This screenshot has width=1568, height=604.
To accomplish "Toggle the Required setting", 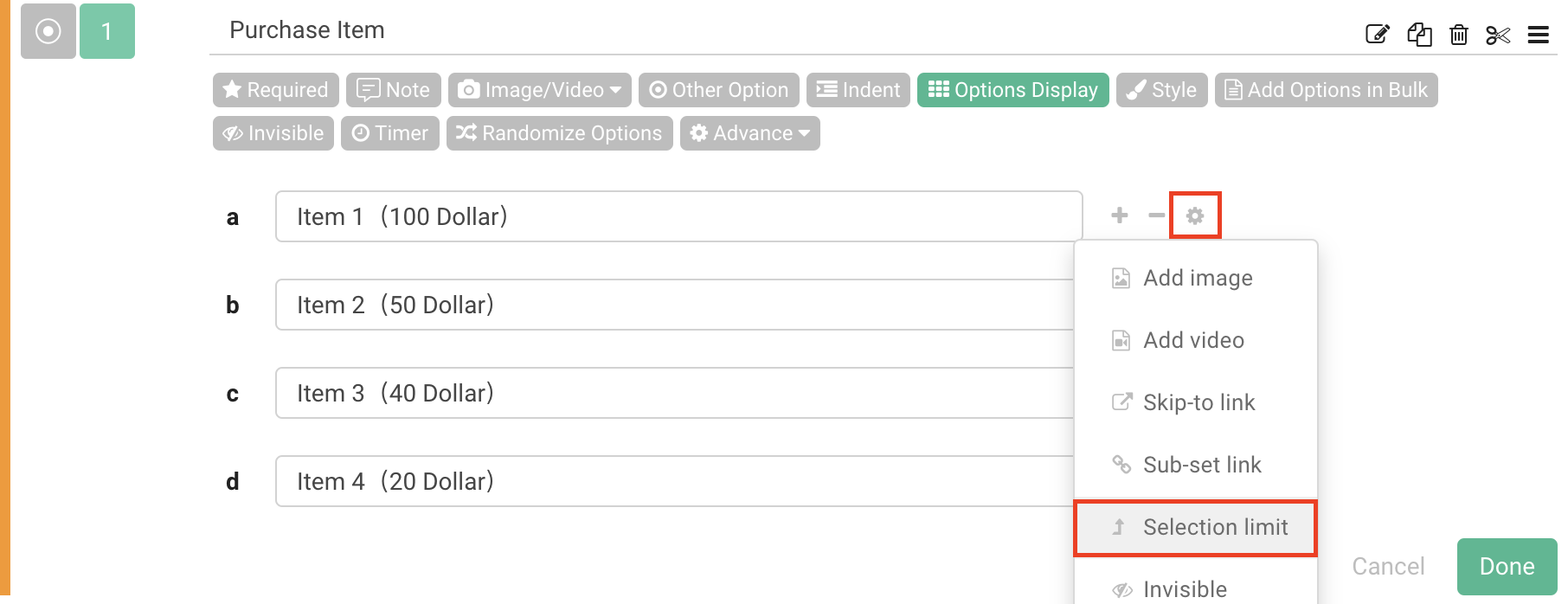I will (274, 89).
